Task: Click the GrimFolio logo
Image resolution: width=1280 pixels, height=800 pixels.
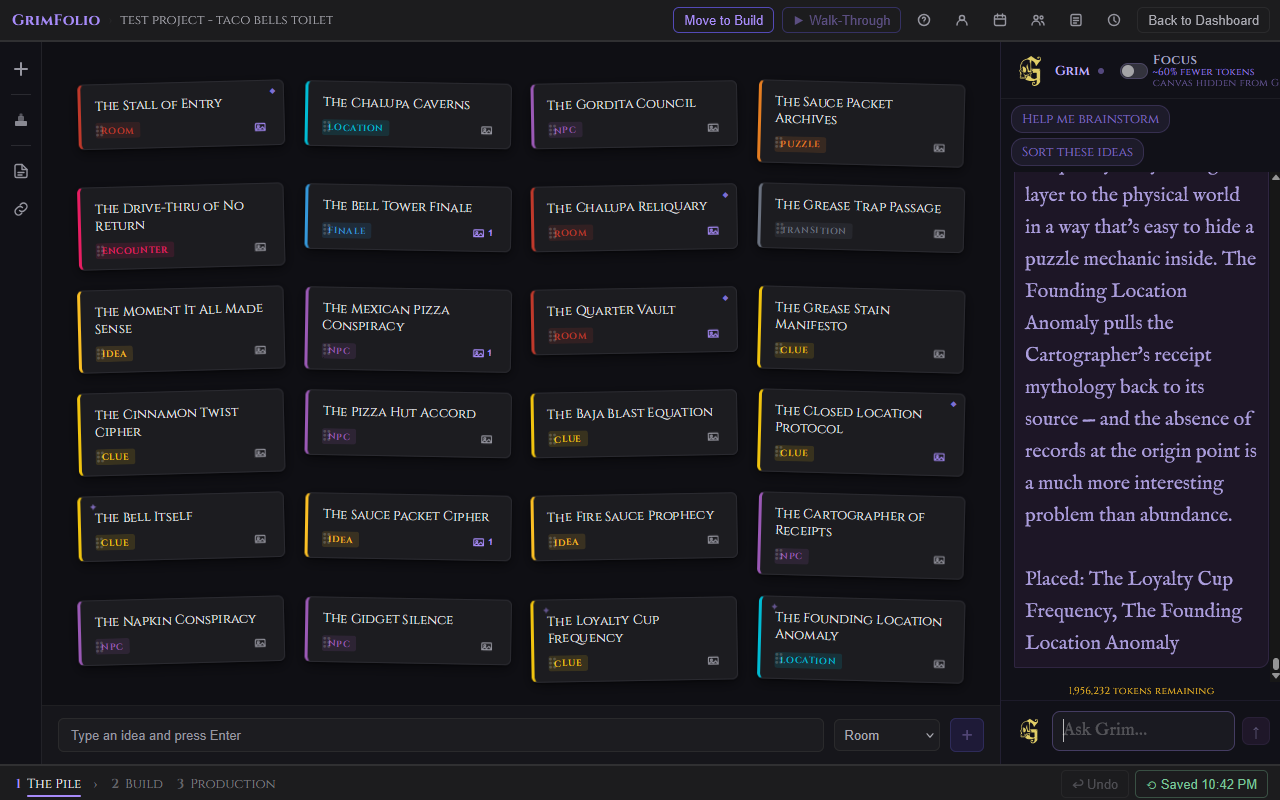Action: click(56, 20)
